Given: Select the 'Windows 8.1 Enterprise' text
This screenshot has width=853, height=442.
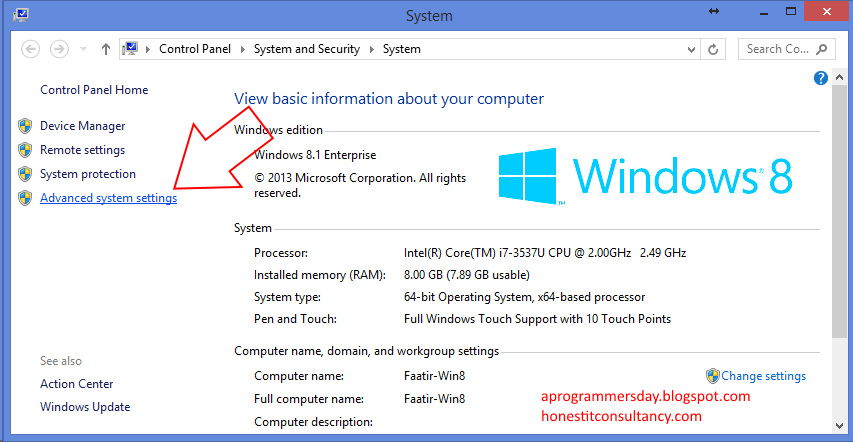Looking at the screenshot, I should tap(315, 155).
